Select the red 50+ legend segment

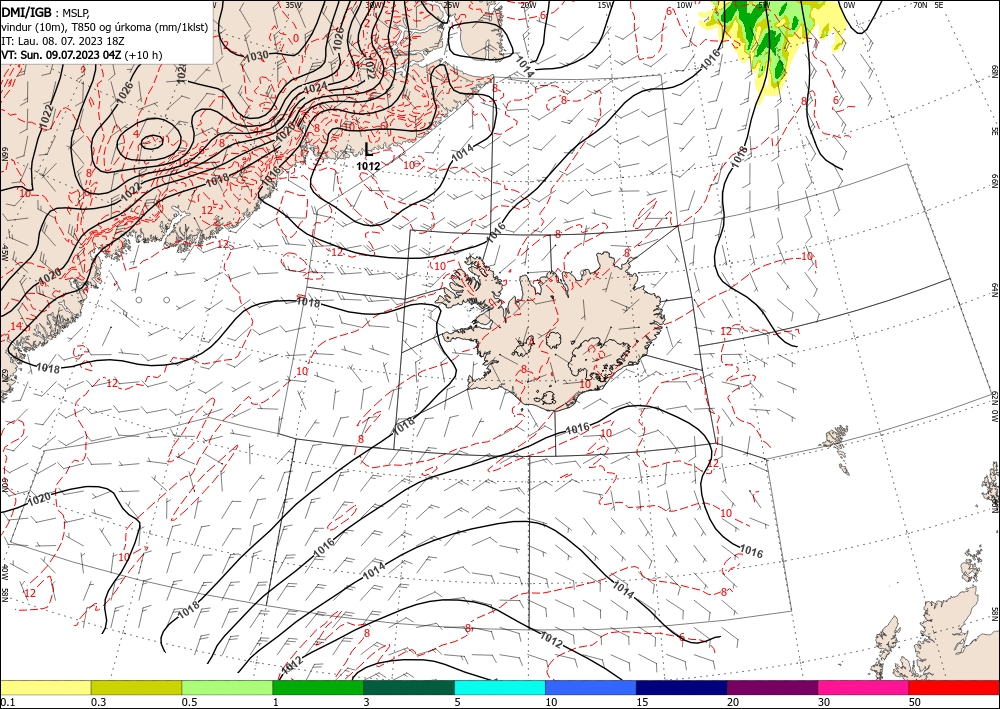click(x=954, y=687)
